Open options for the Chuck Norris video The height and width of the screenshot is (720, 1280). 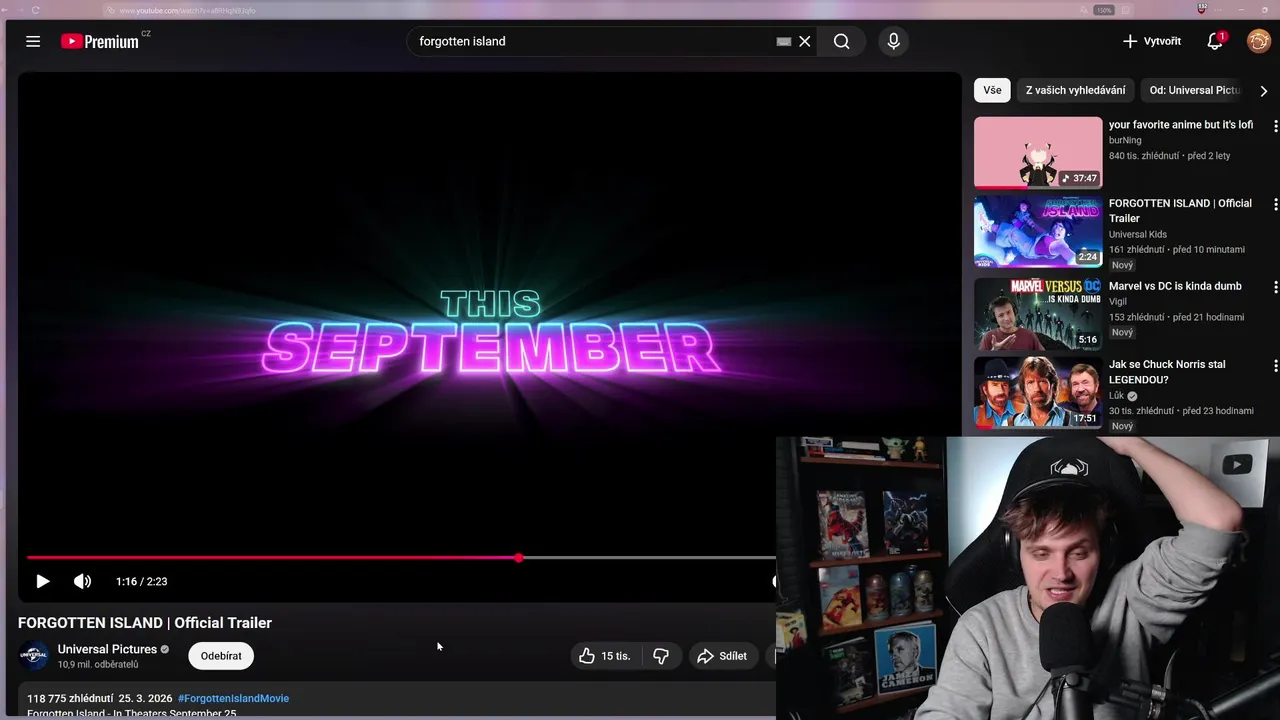click(x=1275, y=365)
